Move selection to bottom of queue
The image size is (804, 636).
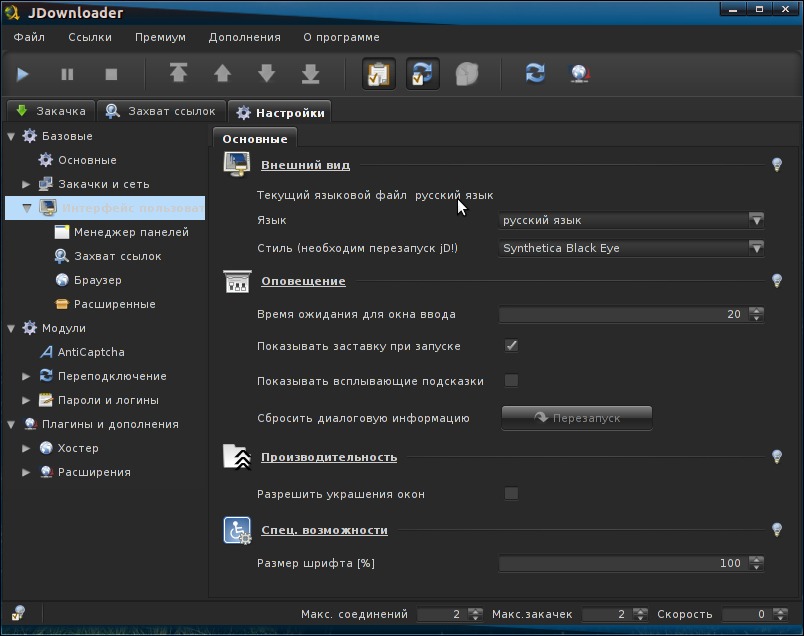point(310,73)
